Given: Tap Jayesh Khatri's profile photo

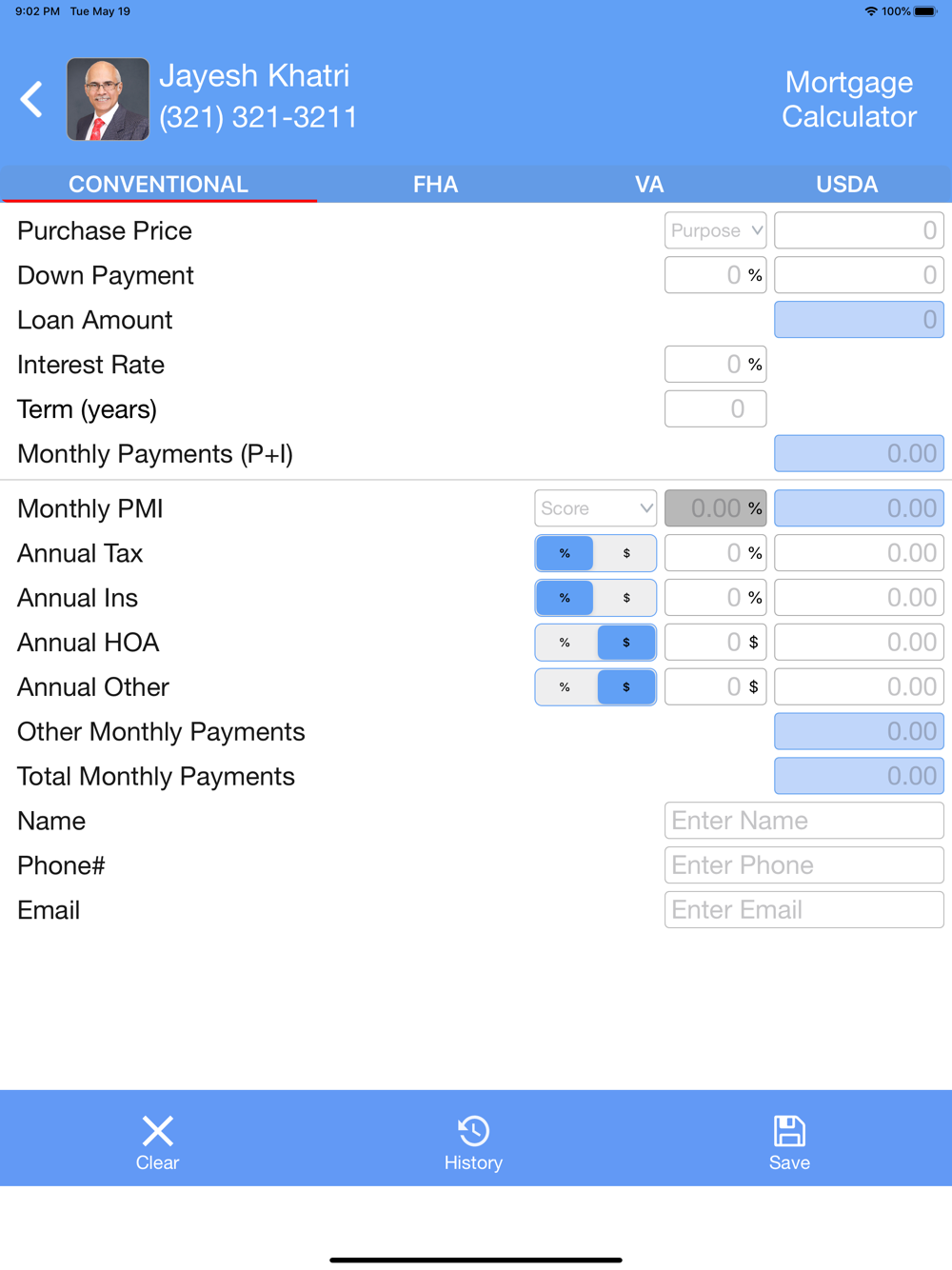Looking at the screenshot, I should (x=108, y=99).
